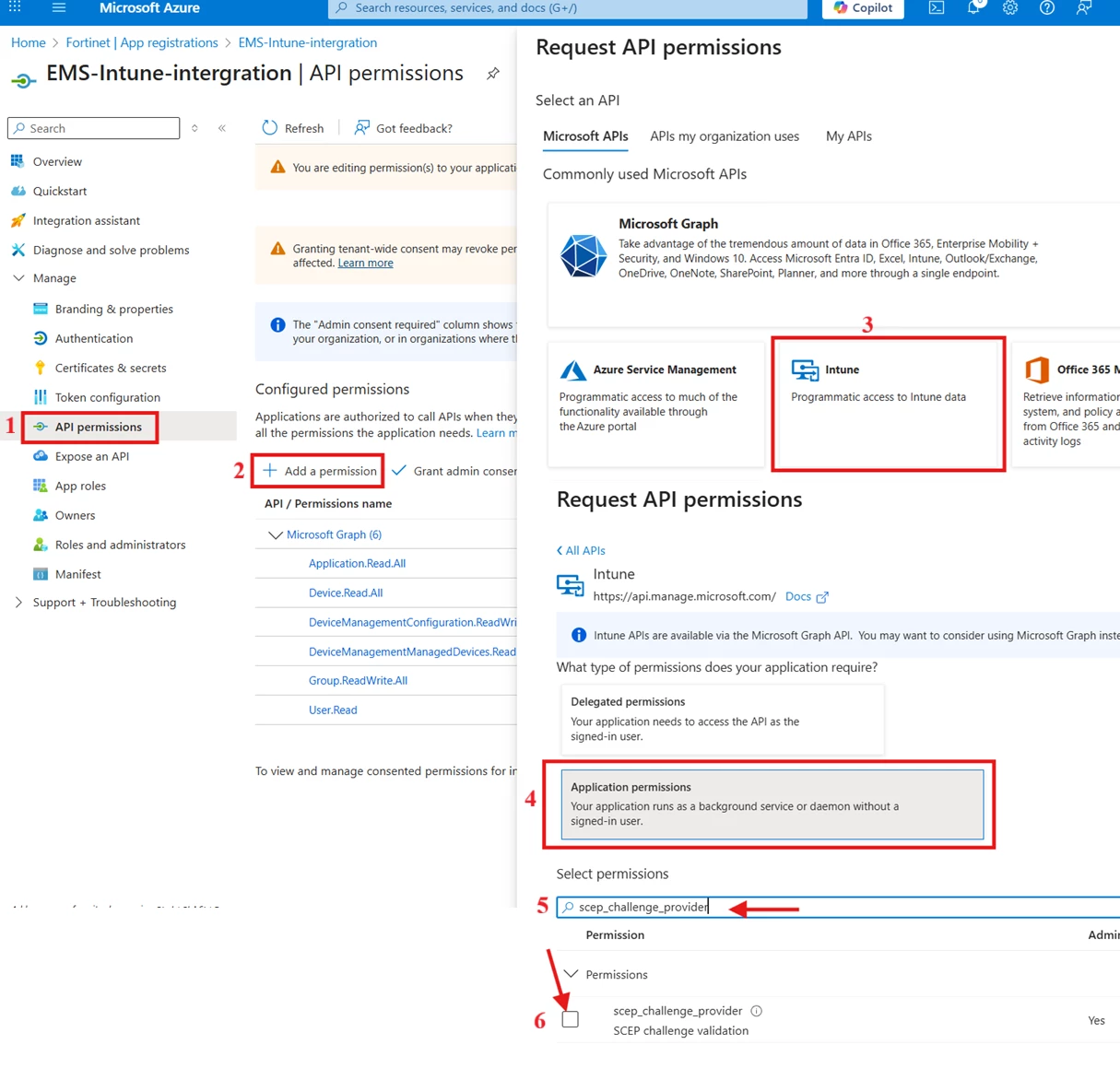Open the hamburger navigation menu

pos(59,7)
